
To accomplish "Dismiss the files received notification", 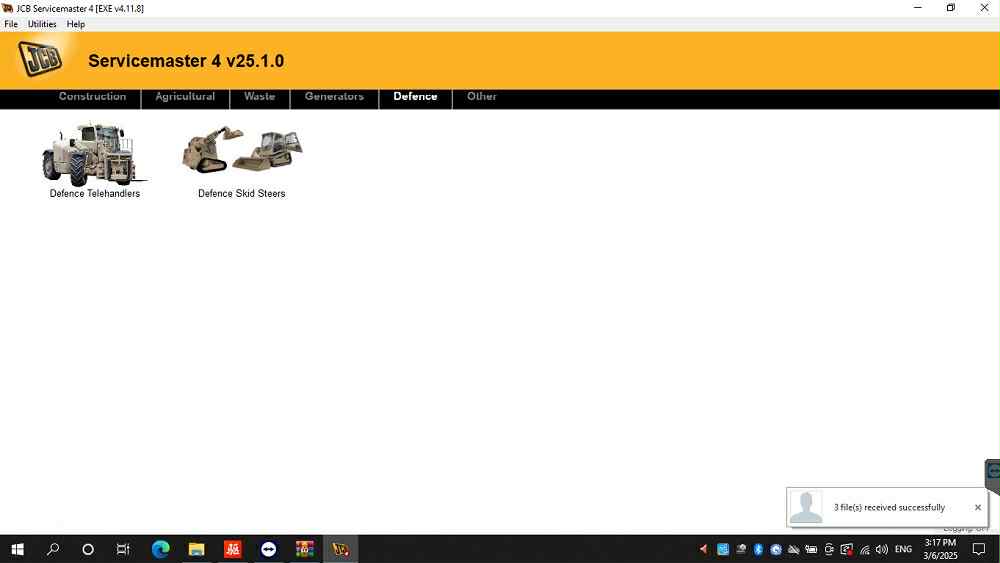I will pyautogui.click(x=978, y=508).
